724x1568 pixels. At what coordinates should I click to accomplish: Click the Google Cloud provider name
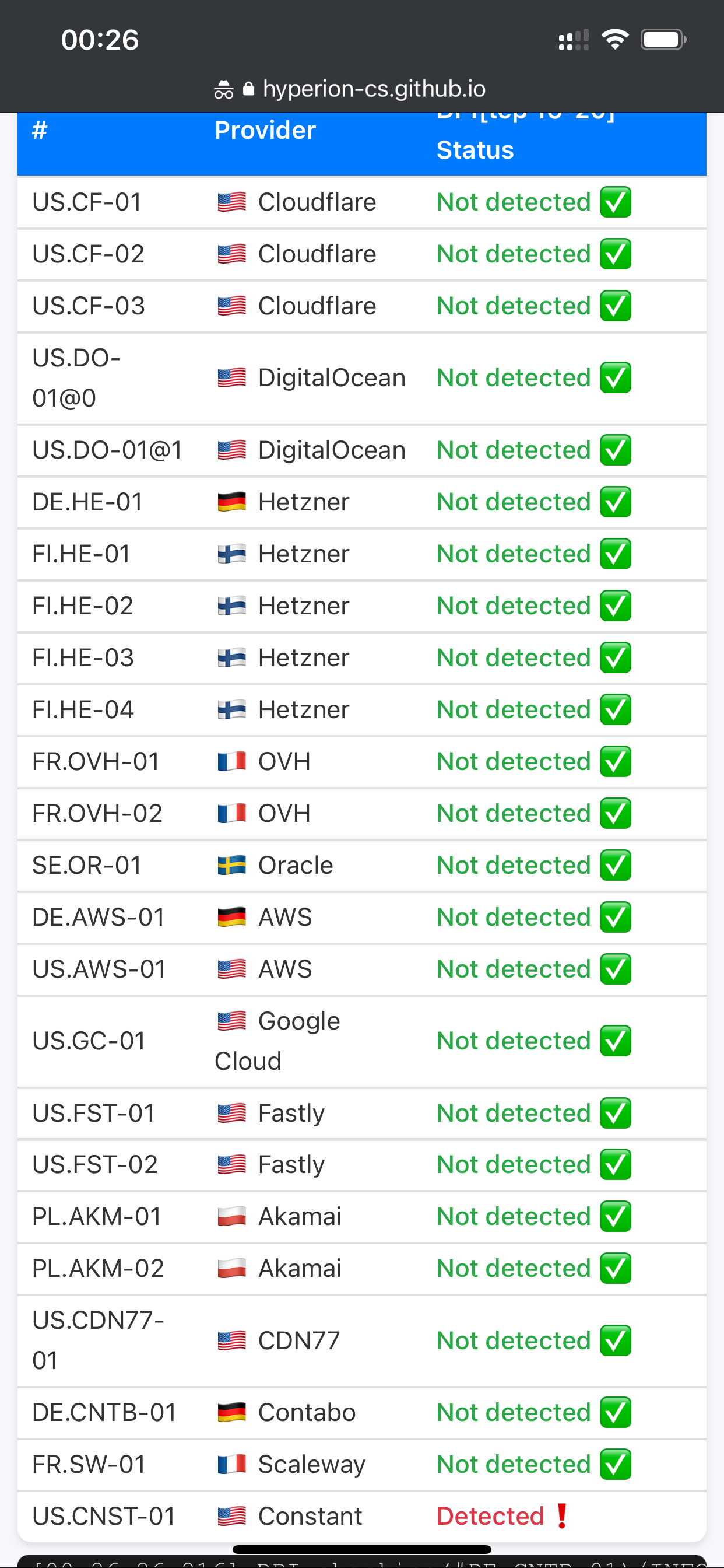click(x=277, y=1041)
